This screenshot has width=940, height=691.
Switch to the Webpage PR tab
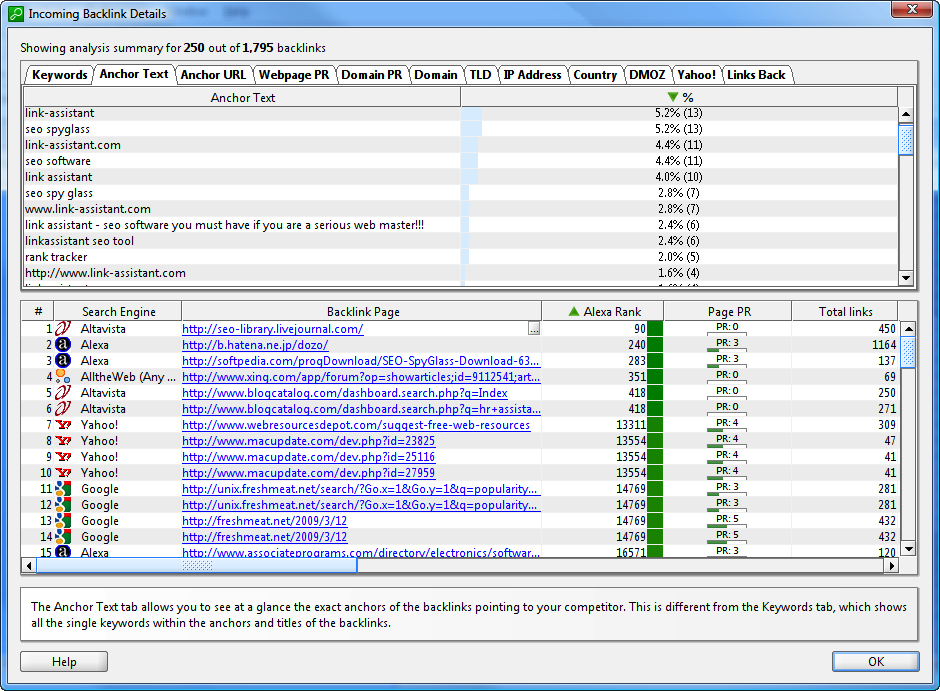pyautogui.click(x=294, y=75)
